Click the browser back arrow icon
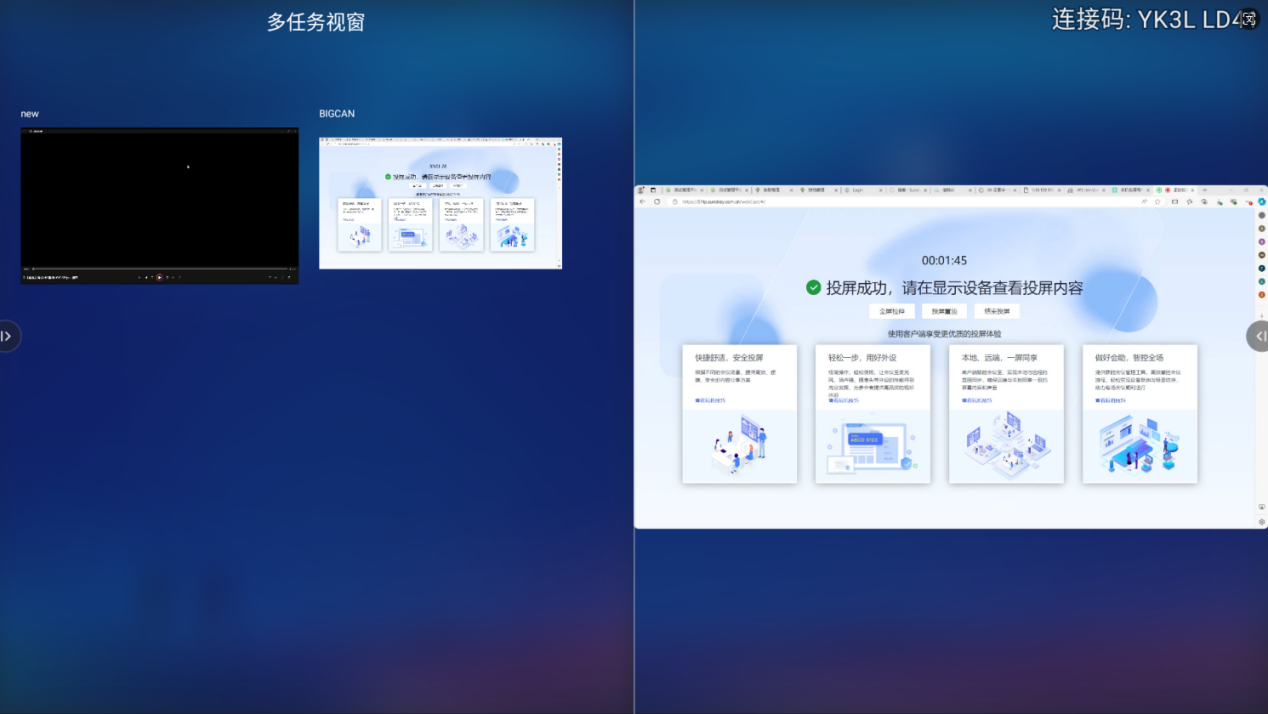This screenshot has height=714, width=1268. point(643,201)
